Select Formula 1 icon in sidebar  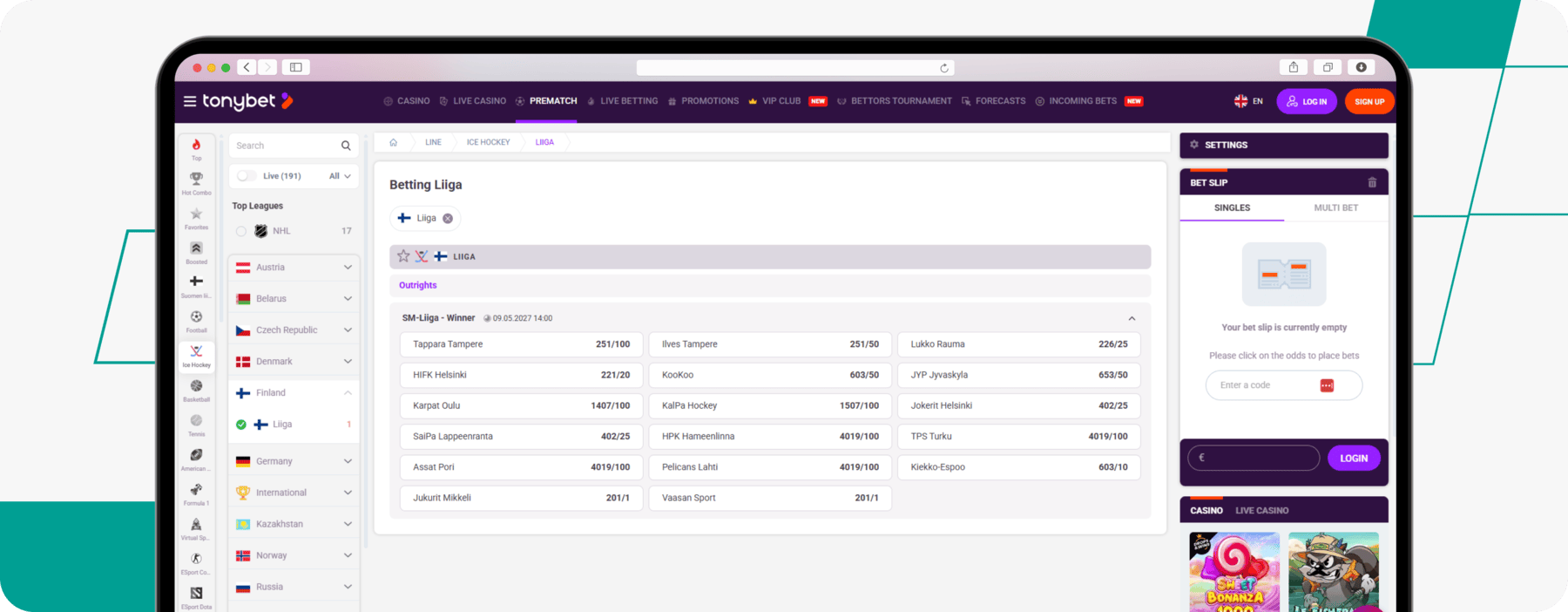[196, 489]
